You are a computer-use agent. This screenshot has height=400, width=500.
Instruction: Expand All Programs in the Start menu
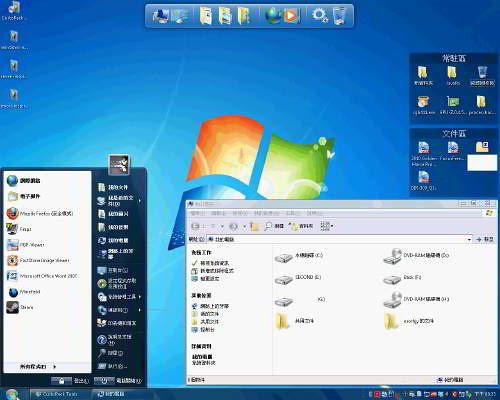38,367
